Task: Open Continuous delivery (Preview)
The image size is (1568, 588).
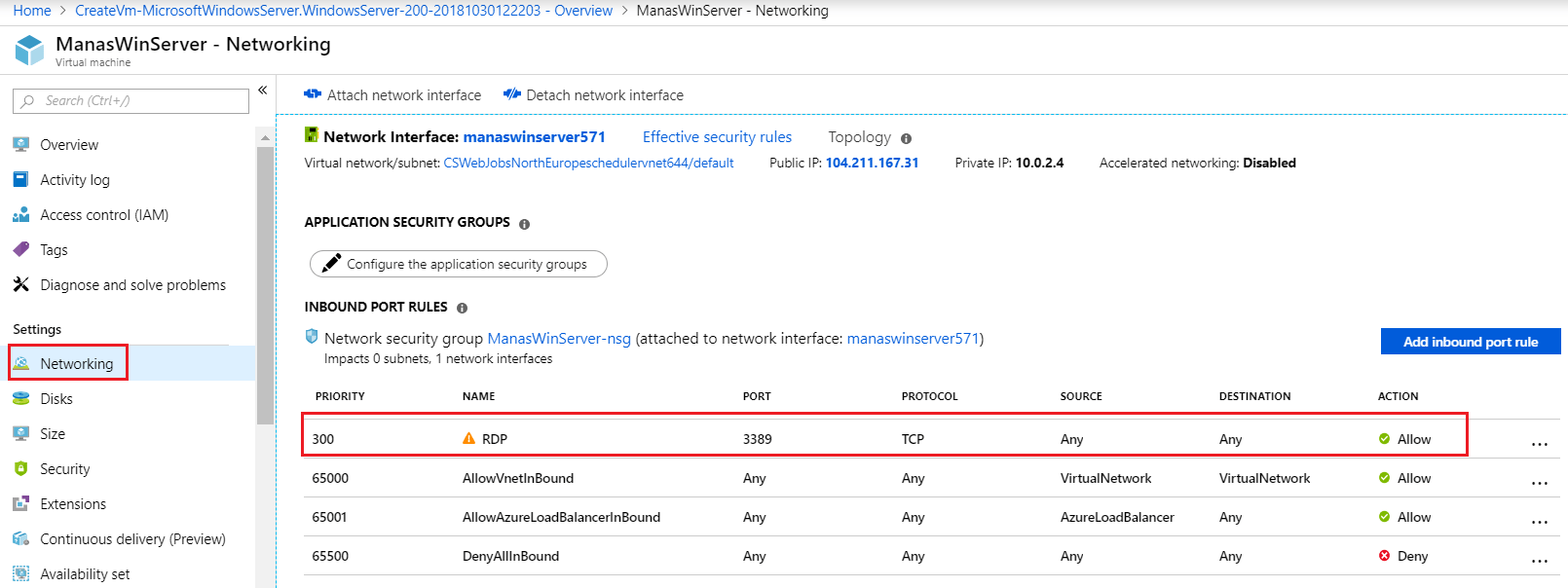Action: click(x=132, y=539)
